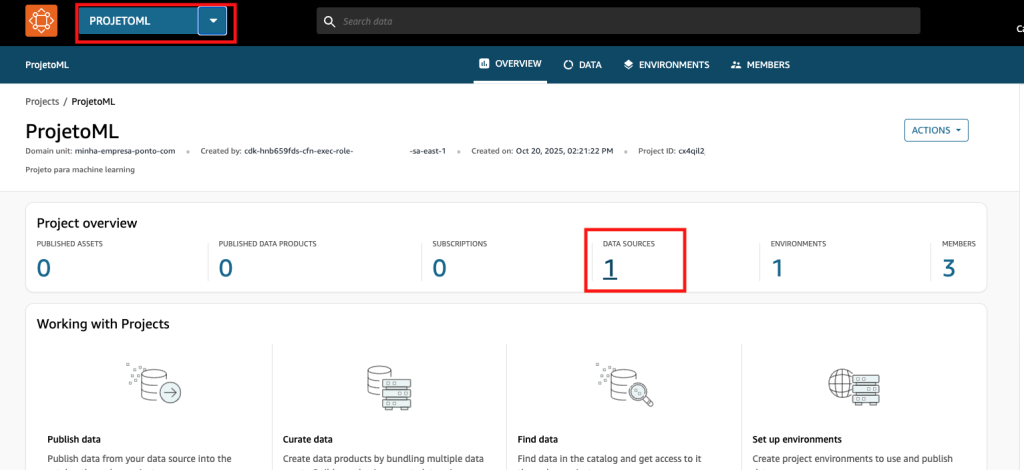Open the ACTIONS dropdown menu
Screen dimensions: 1024x470
(935, 130)
